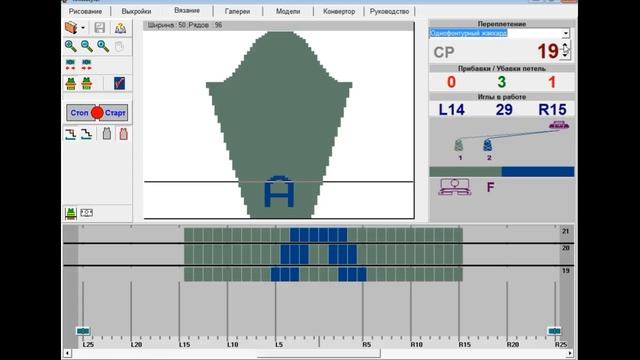Click the horizontal scrollbar thumb
Screen dimensions: 640x360
click(319, 353)
